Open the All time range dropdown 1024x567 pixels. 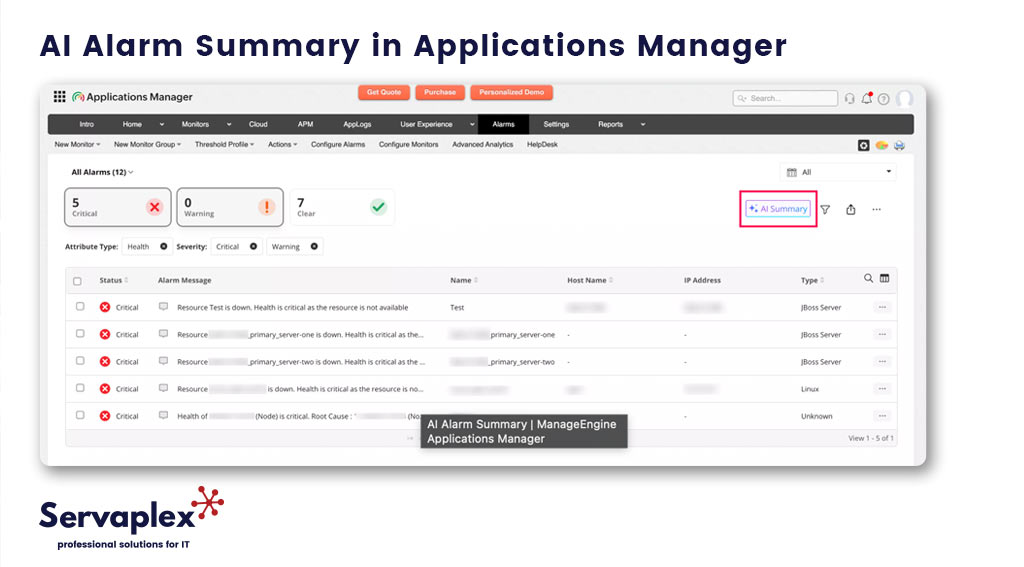click(x=839, y=172)
